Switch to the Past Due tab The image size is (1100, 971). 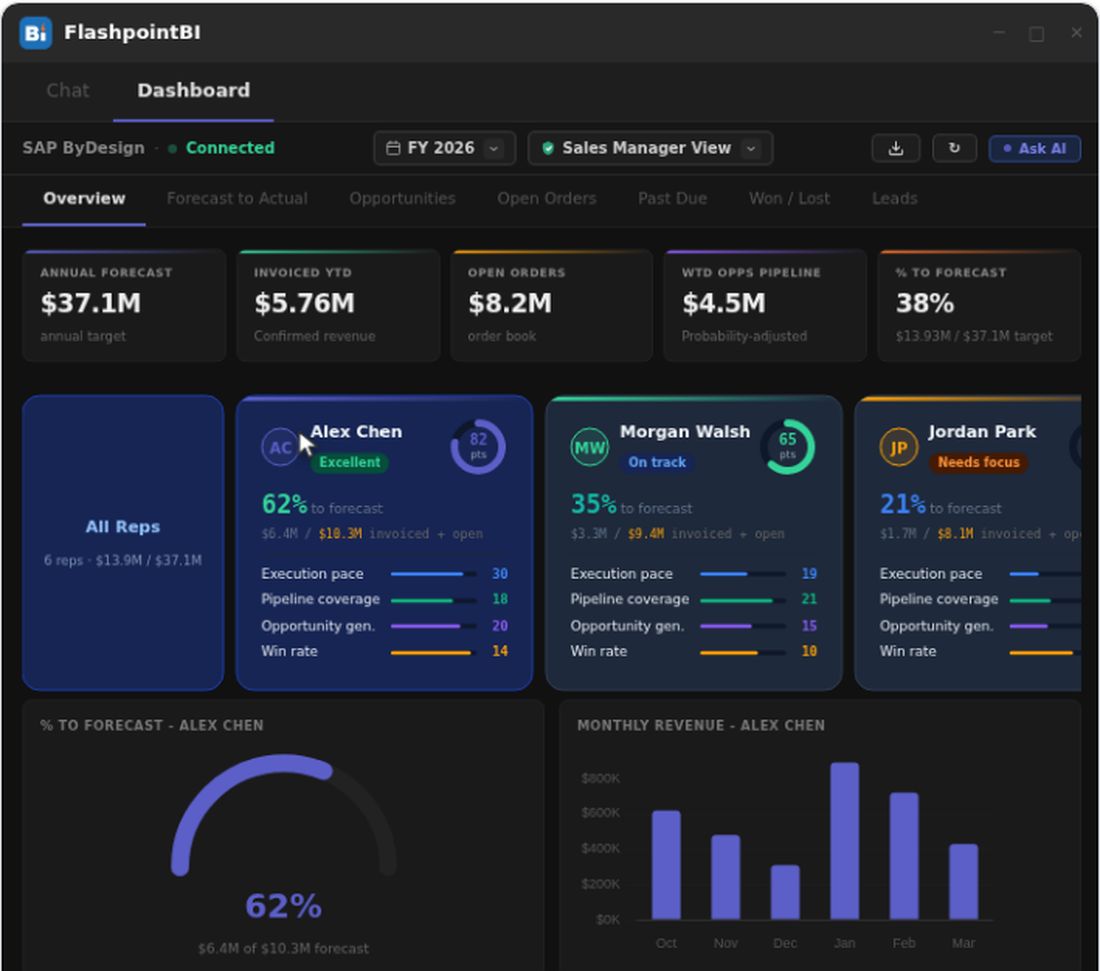(x=672, y=199)
